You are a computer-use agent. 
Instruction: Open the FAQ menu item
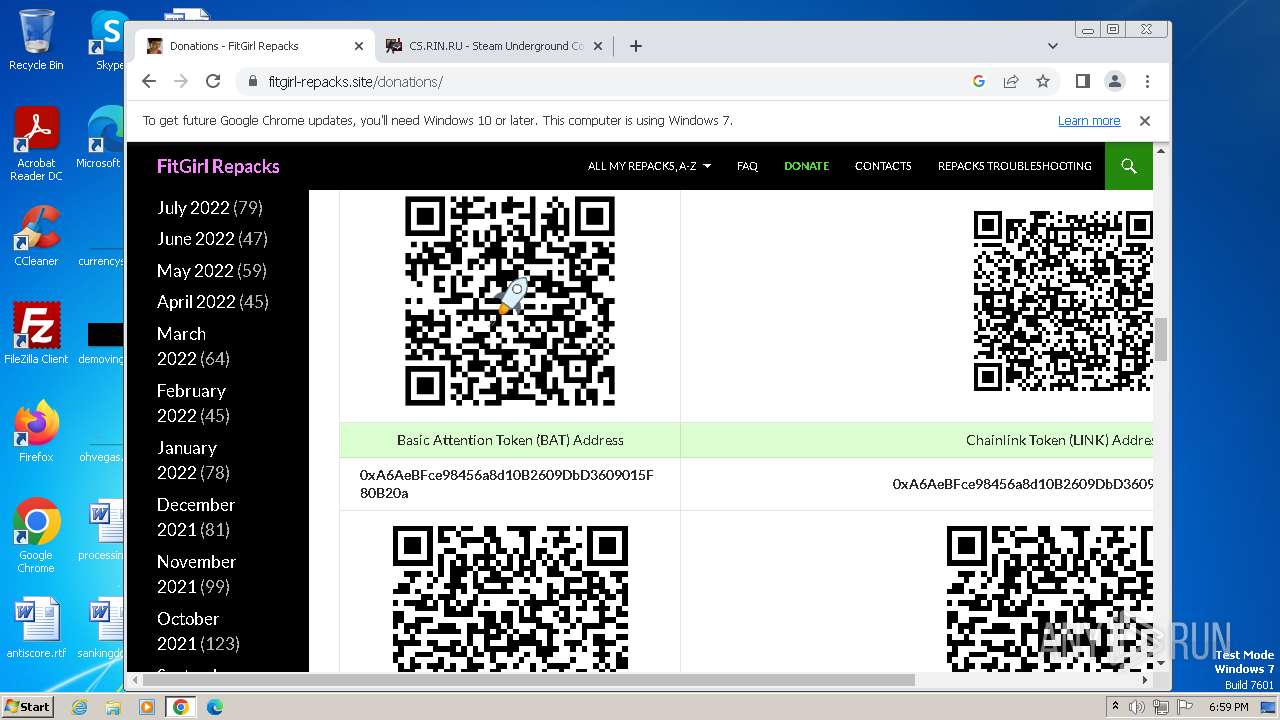(747, 166)
